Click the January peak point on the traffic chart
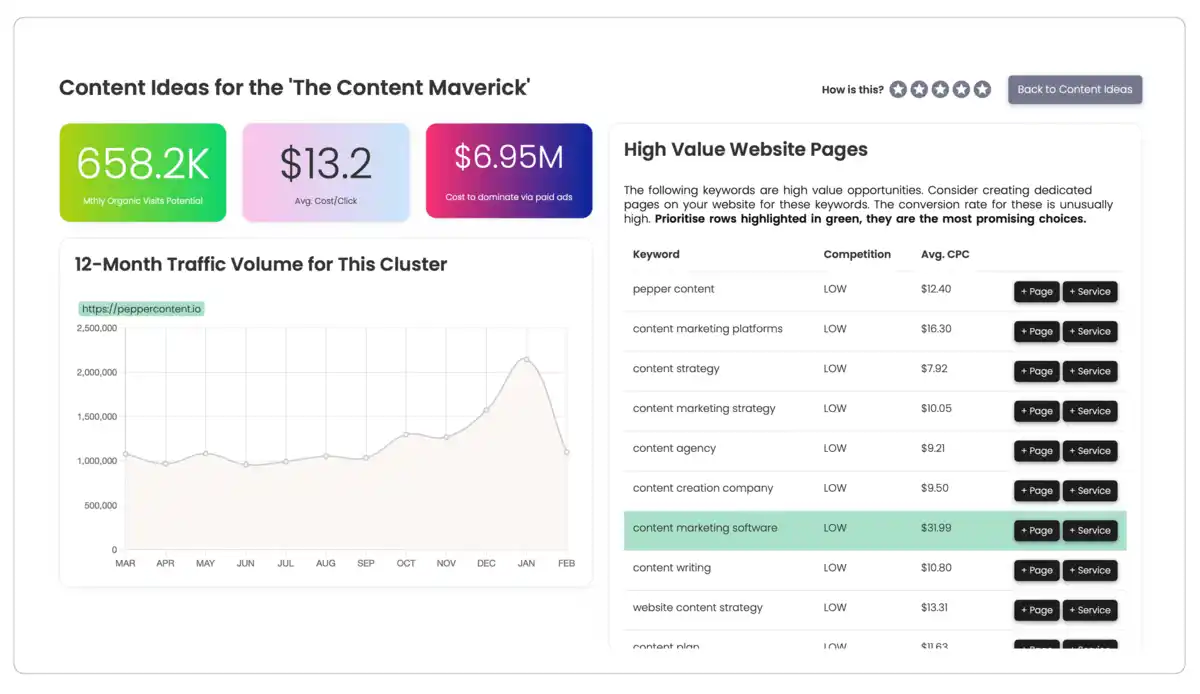This screenshot has width=1200, height=694. tap(526, 360)
